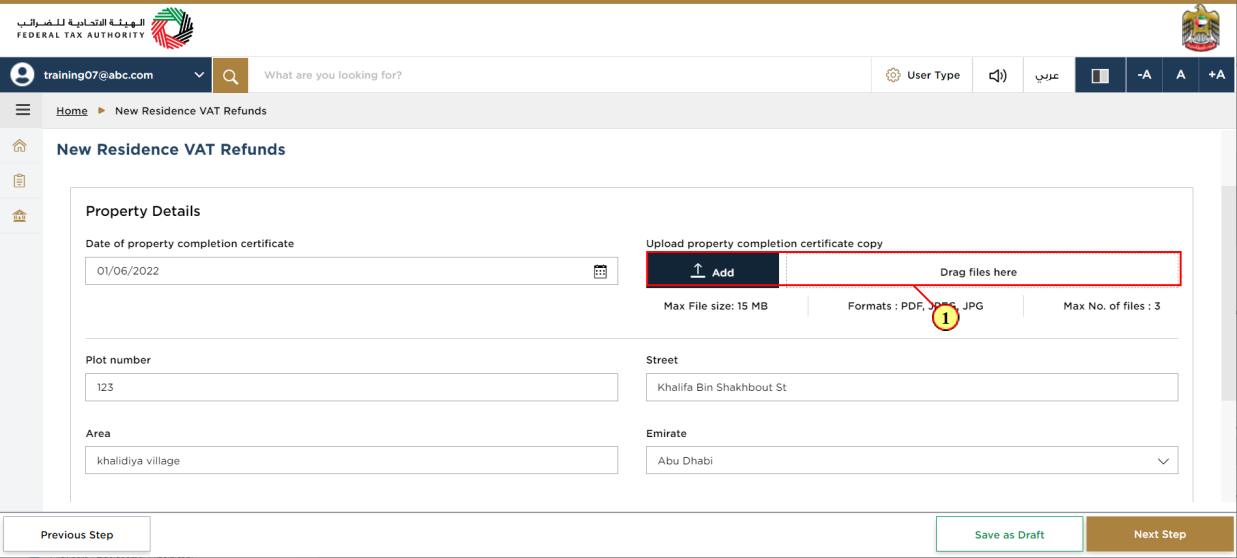Open the hamburger menu icon

pos(22,110)
